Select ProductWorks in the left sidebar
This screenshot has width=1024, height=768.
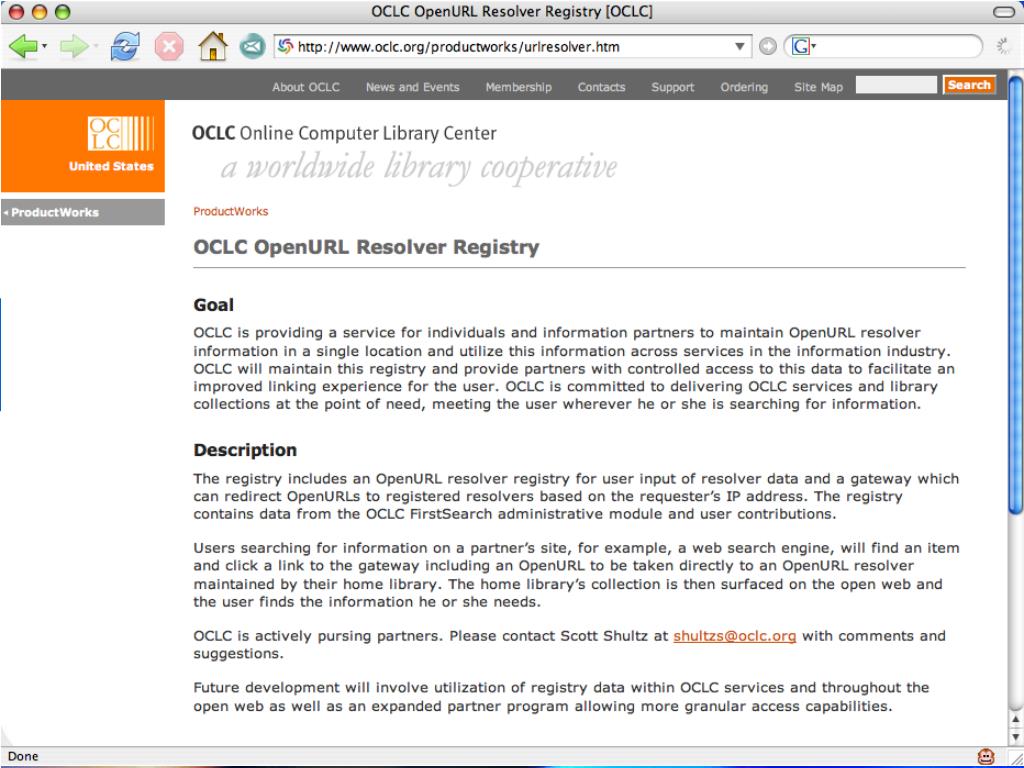pos(83,212)
